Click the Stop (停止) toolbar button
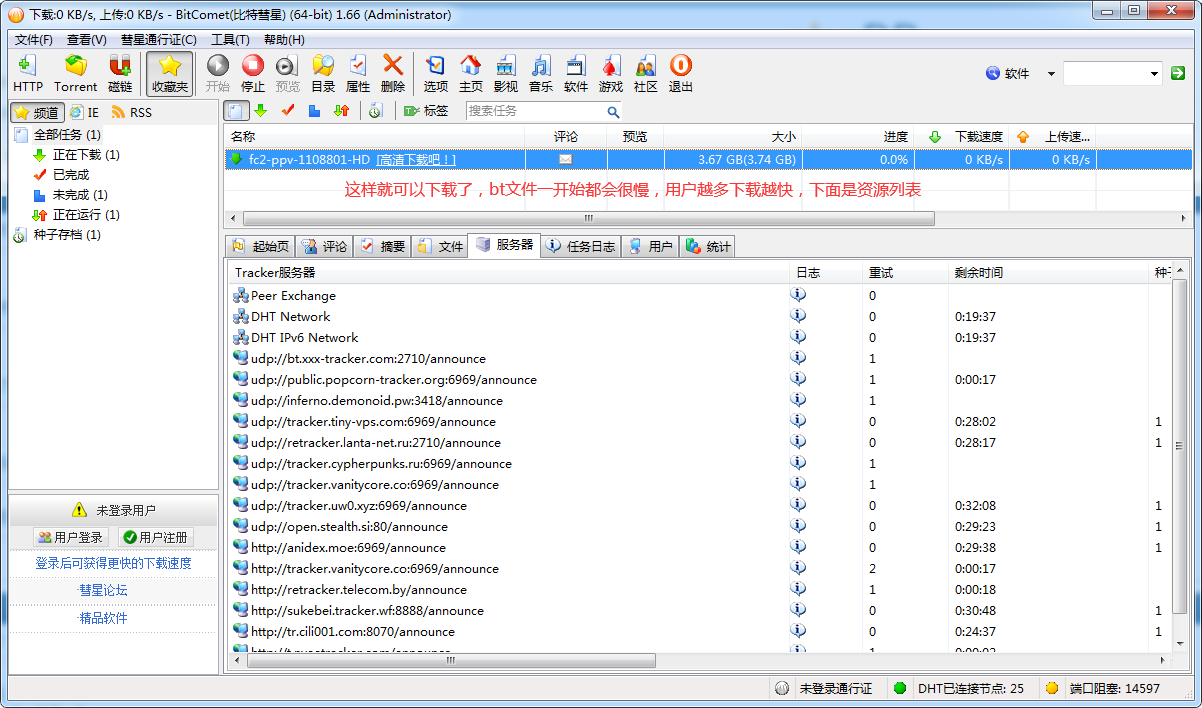 pyautogui.click(x=253, y=73)
